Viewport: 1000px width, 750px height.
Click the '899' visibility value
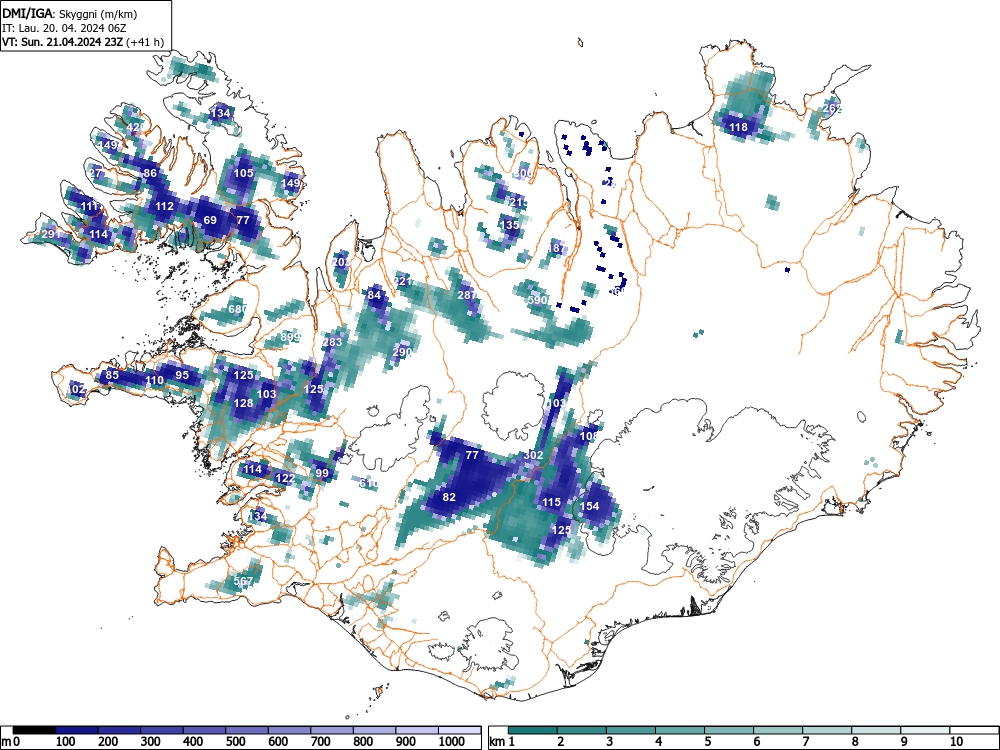[290, 337]
